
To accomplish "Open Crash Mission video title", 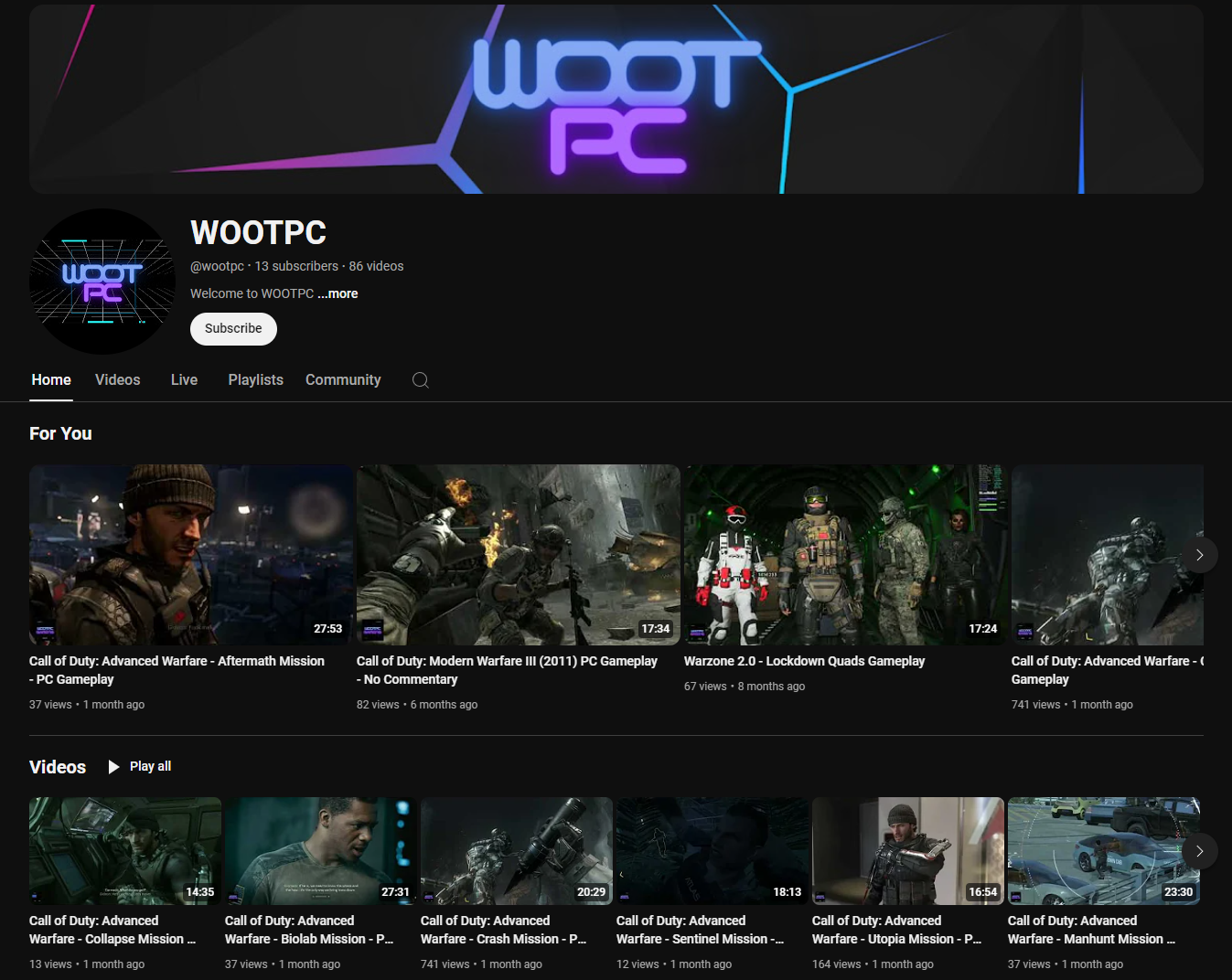I will pos(503,930).
